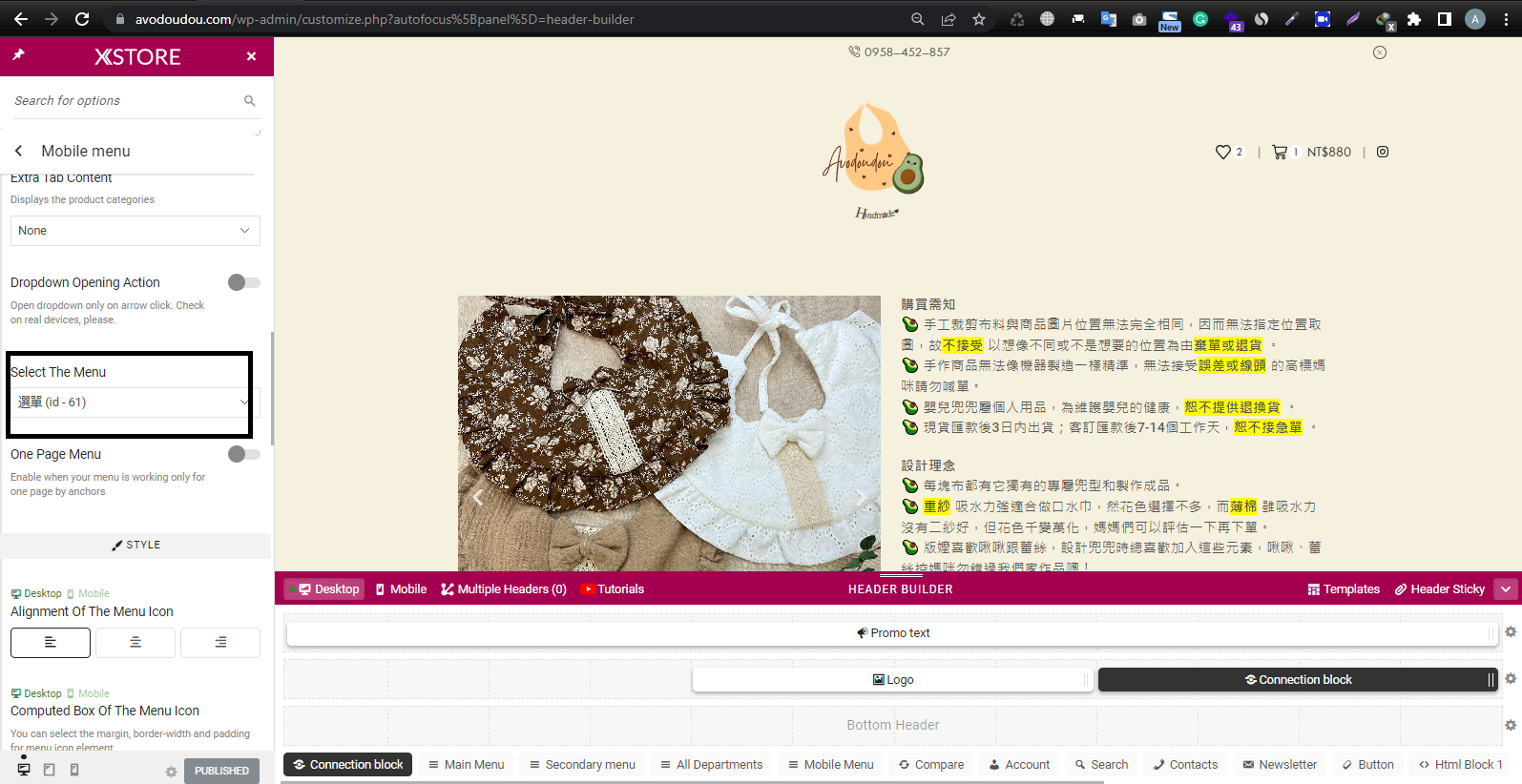Click the Search for options field

(124, 100)
